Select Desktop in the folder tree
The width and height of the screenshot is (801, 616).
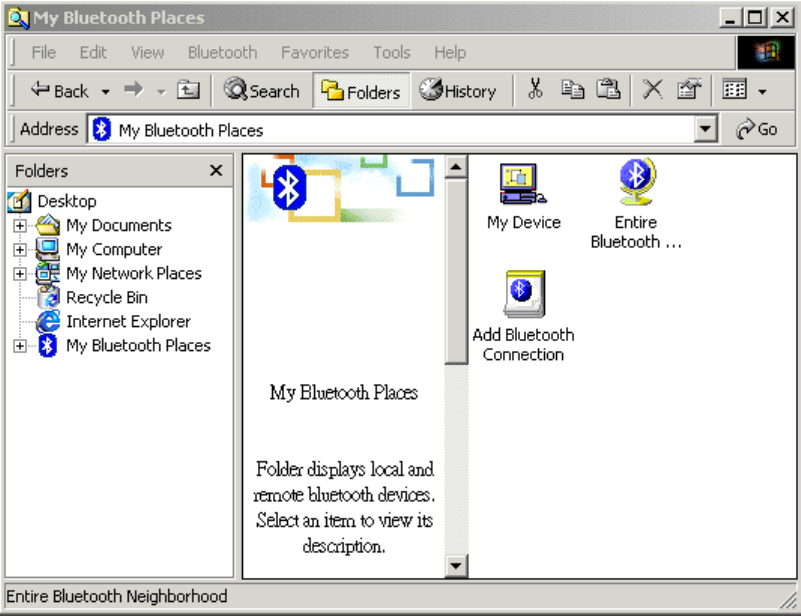point(67,201)
